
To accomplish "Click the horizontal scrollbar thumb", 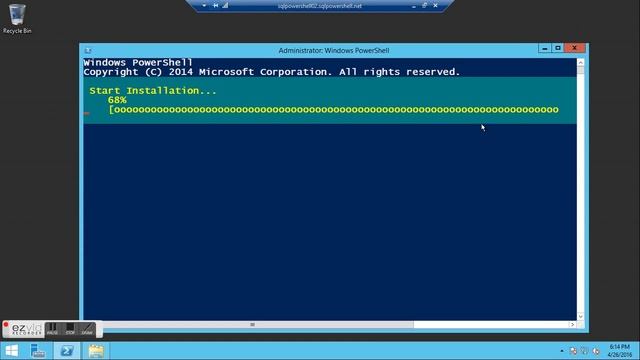I will [252, 324].
